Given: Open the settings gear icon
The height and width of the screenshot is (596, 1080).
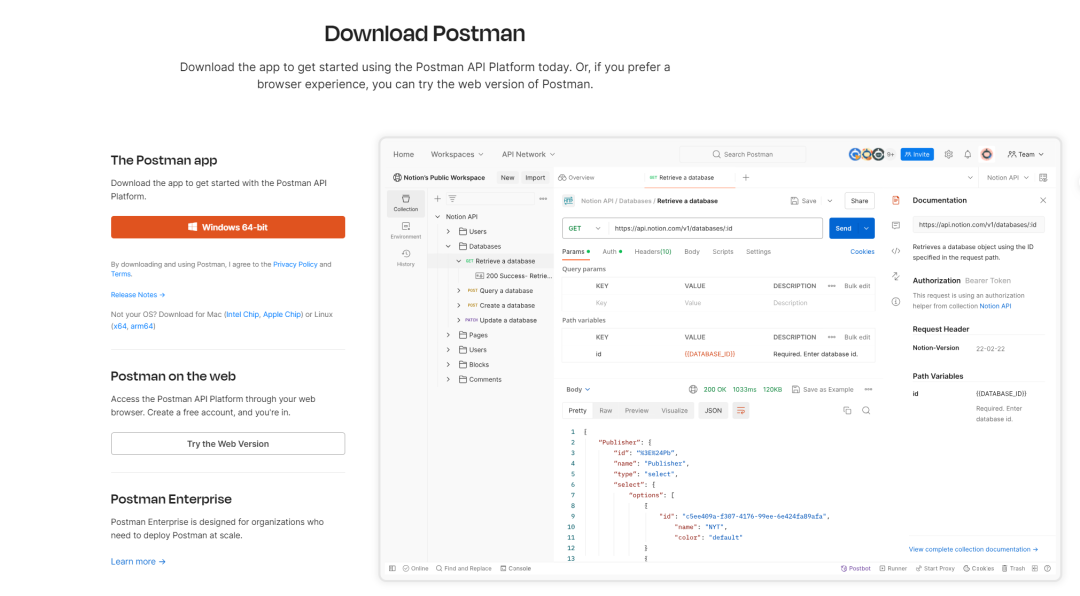Looking at the screenshot, I should pyautogui.click(x=948, y=154).
